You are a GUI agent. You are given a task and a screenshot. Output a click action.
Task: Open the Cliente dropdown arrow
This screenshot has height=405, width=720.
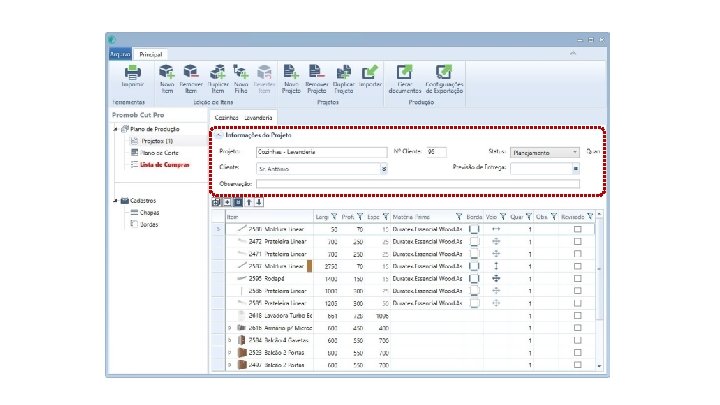coord(384,169)
